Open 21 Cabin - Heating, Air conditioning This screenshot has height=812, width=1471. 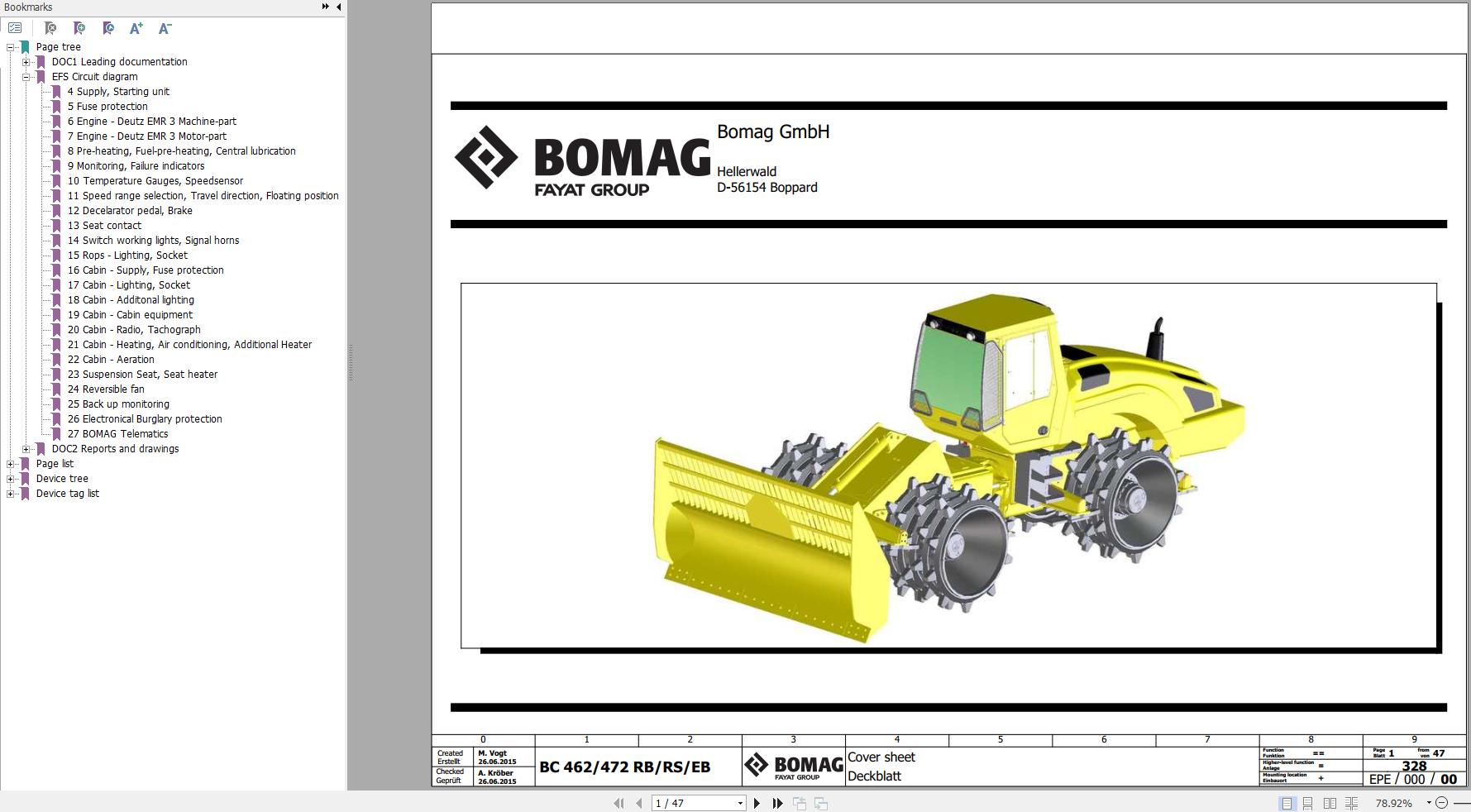pos(189,345)
